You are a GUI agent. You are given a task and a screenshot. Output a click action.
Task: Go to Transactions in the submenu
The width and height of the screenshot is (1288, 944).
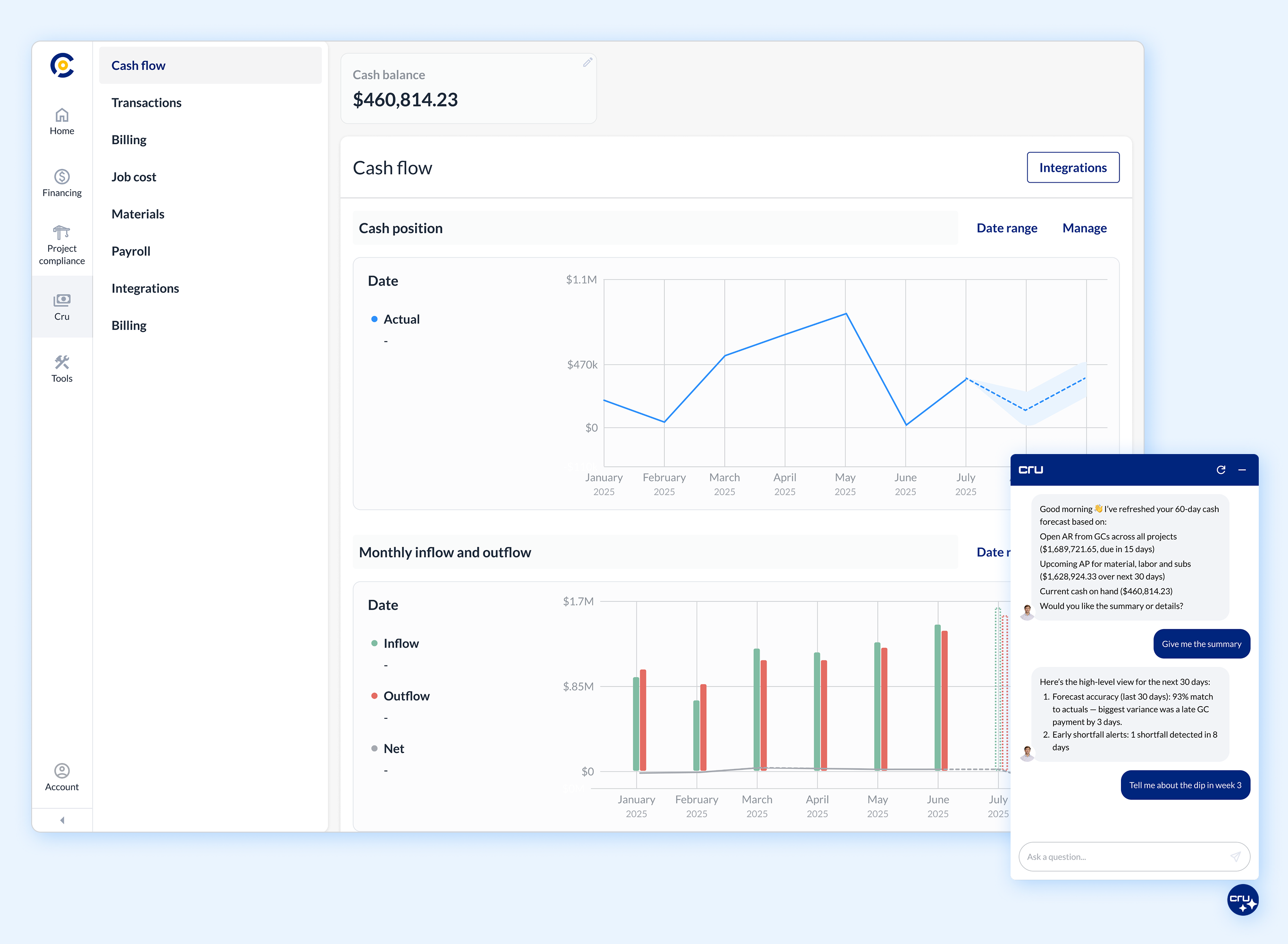pos(146,103)
